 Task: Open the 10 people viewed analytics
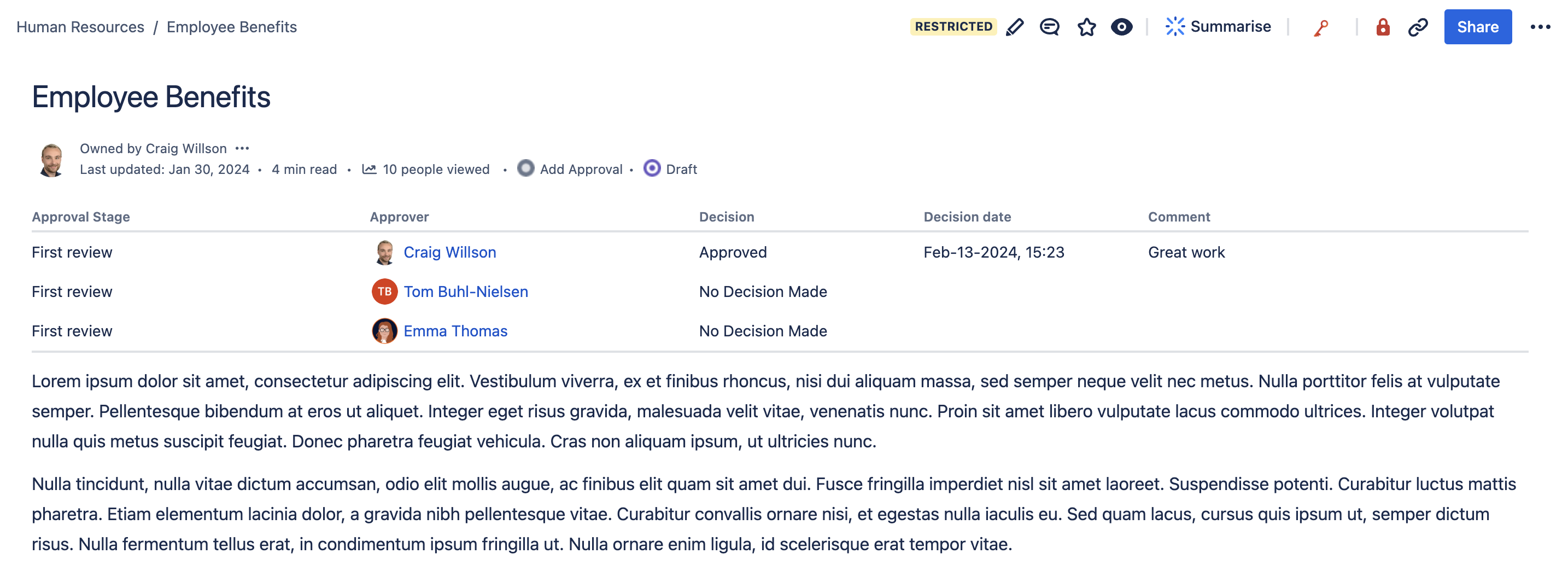pos(426,169)
